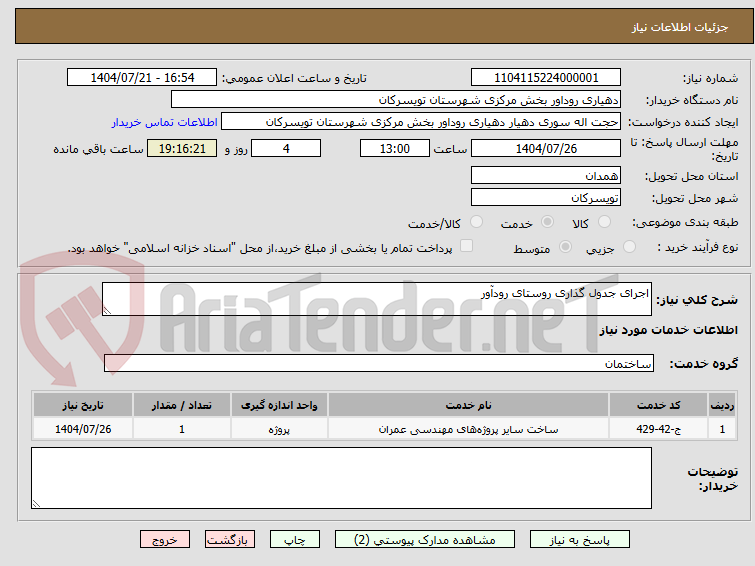This screenshot has height=566, width=755.
Task: Click the need date cell 1404/07/26 in table
Action: pos(83,429)
